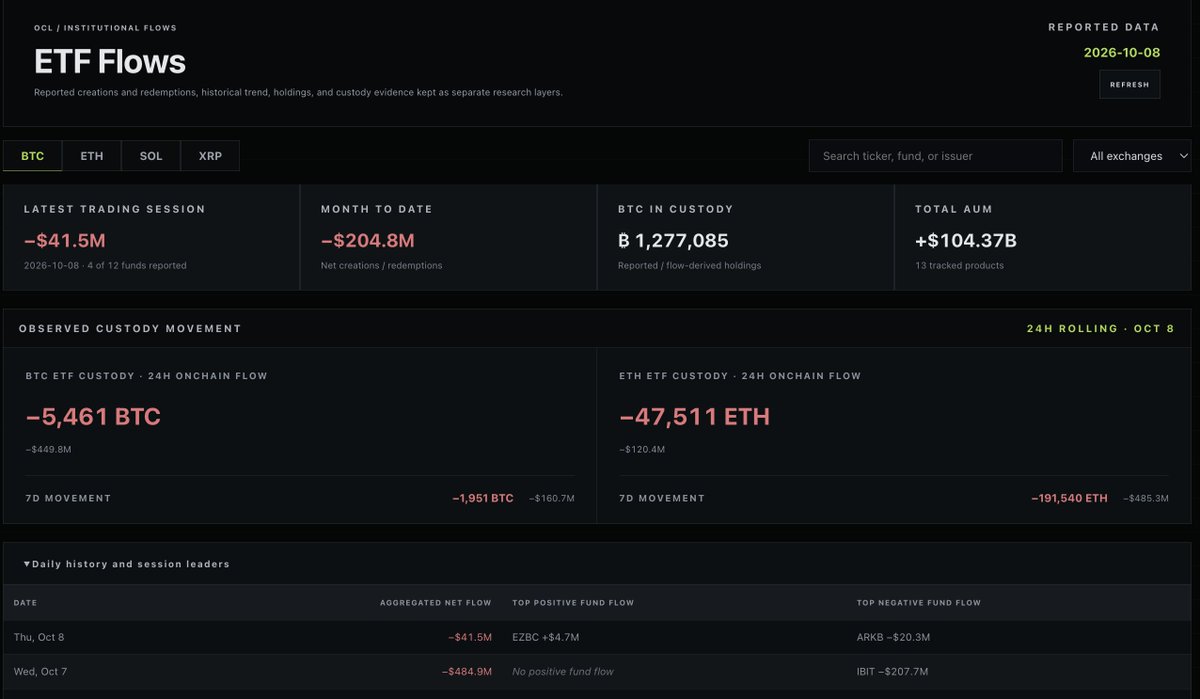Click No positive fund flow text
1200x699 pixels.
(563, 671)
